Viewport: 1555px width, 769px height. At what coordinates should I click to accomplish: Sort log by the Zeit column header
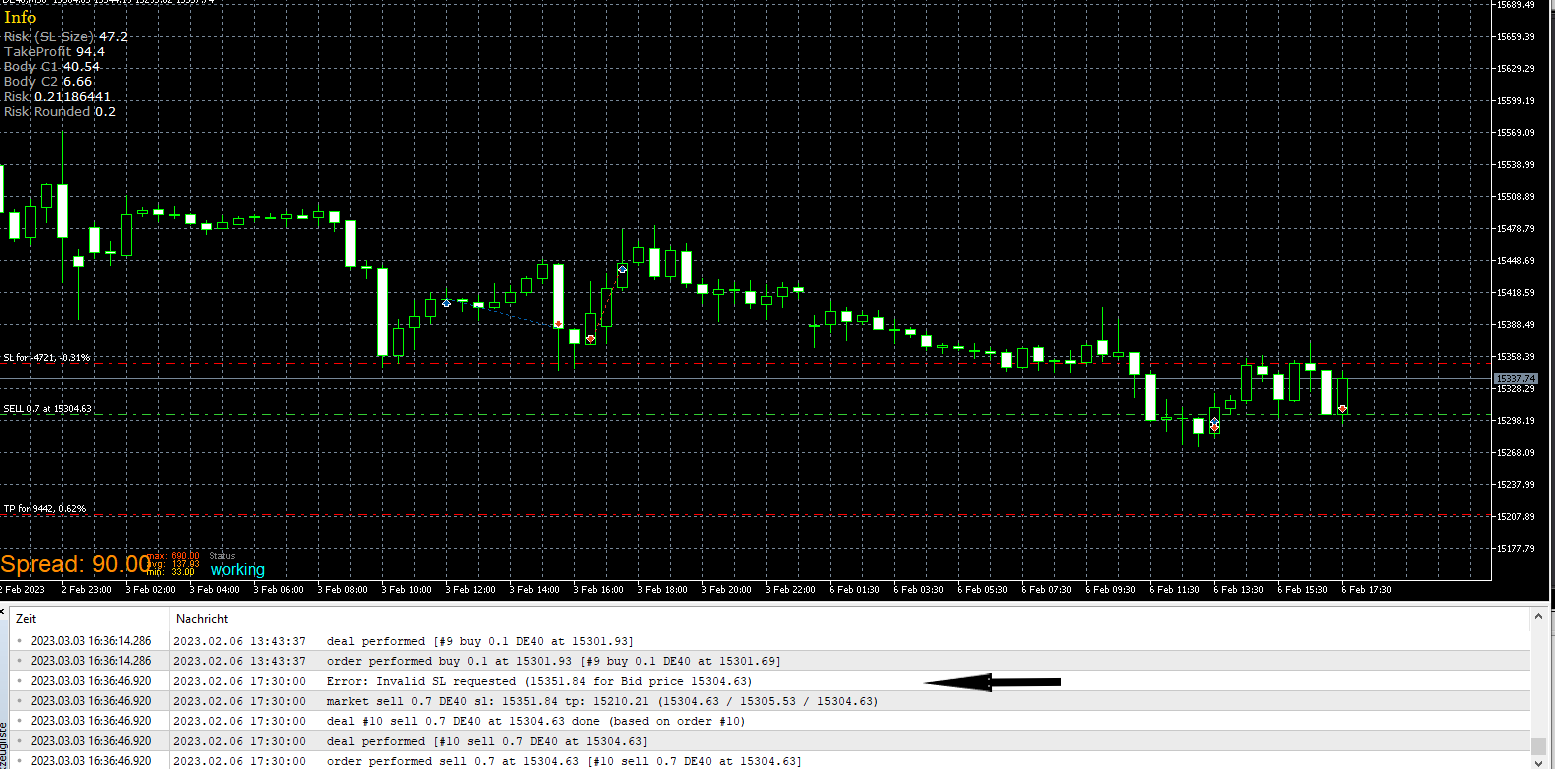[x=89, y=619]
